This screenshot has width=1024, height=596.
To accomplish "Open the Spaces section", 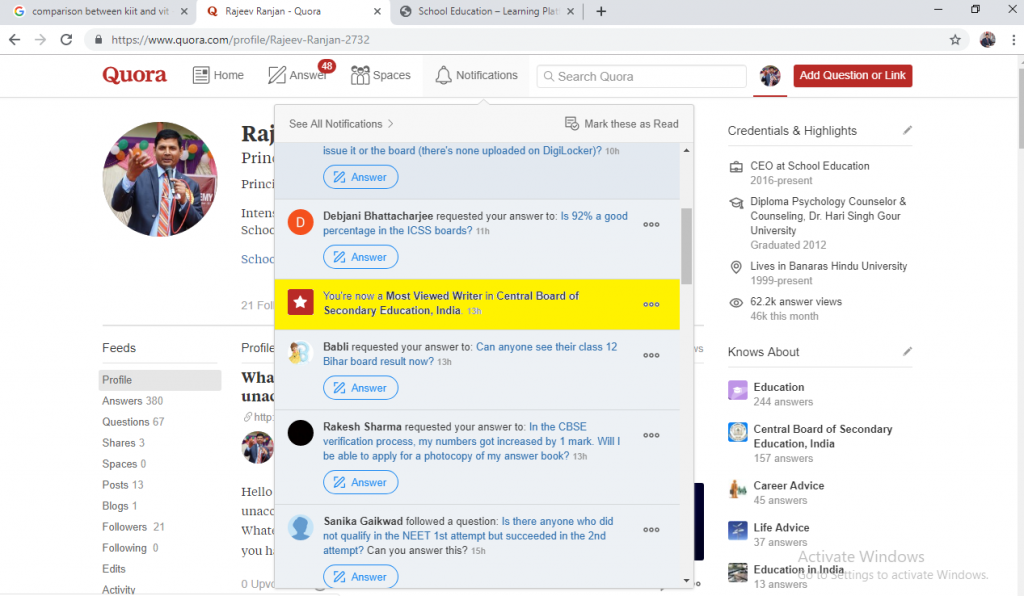I will (x=381, y=75).
